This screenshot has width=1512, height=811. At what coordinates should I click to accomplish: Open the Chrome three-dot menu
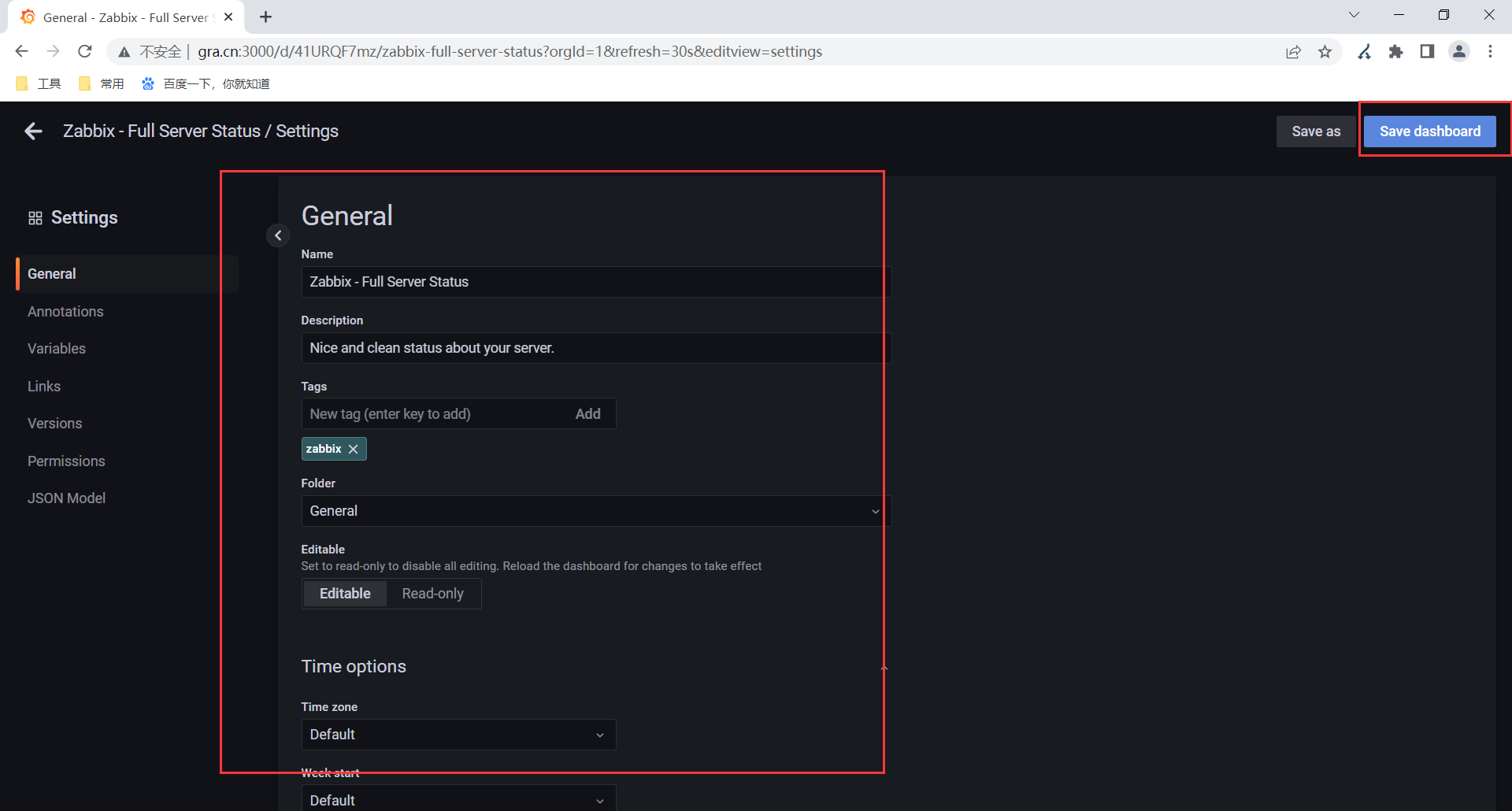[x=1490, y=51]
